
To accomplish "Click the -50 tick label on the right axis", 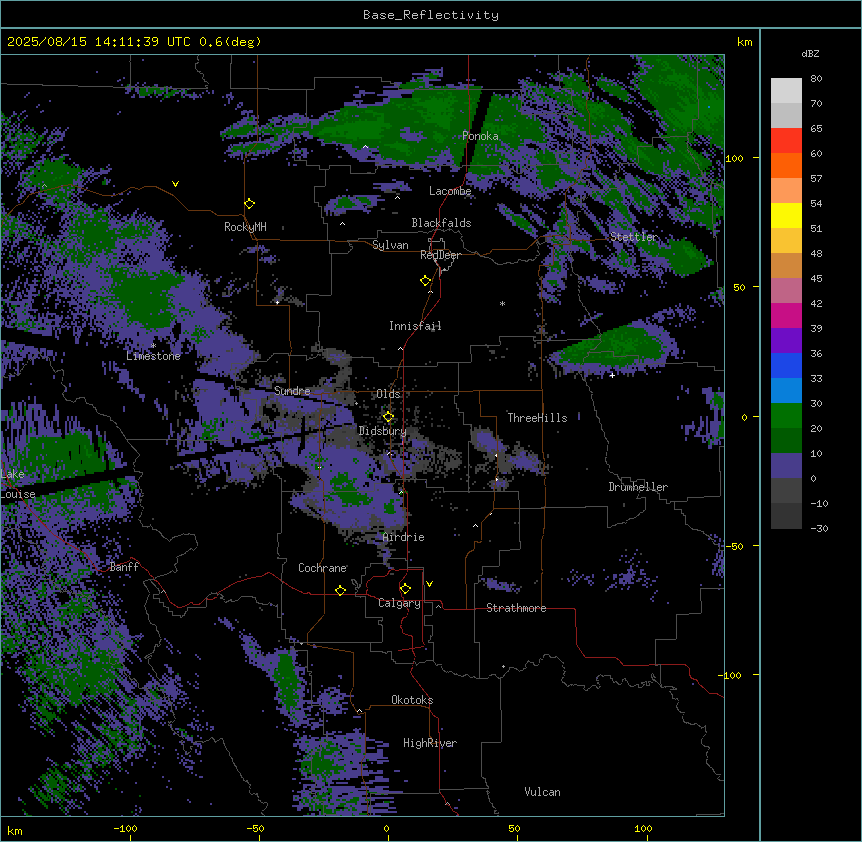I will coord(734,546).
